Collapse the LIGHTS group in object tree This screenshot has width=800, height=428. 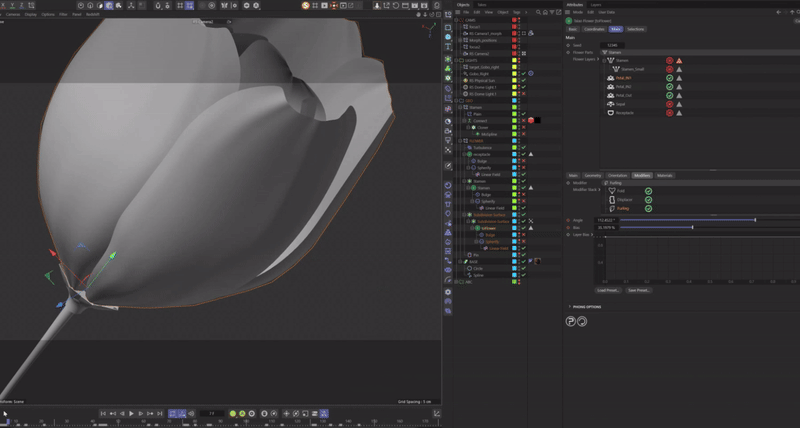456,60
